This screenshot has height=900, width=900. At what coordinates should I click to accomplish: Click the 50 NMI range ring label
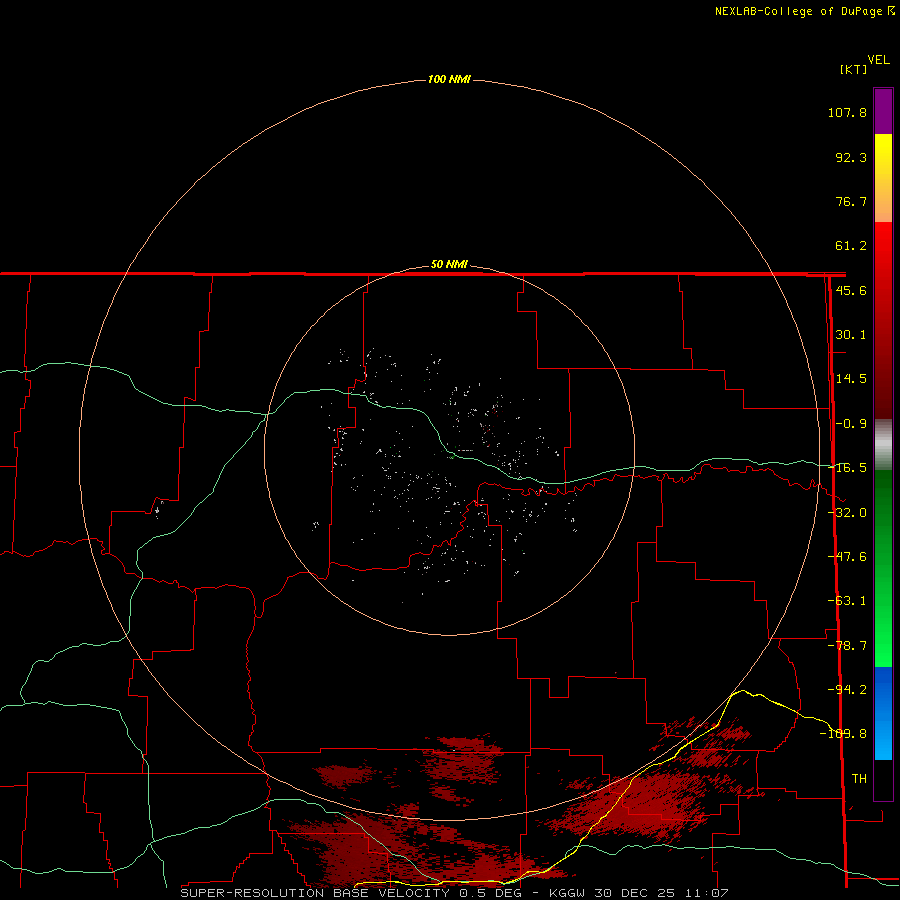click(449, 264)
